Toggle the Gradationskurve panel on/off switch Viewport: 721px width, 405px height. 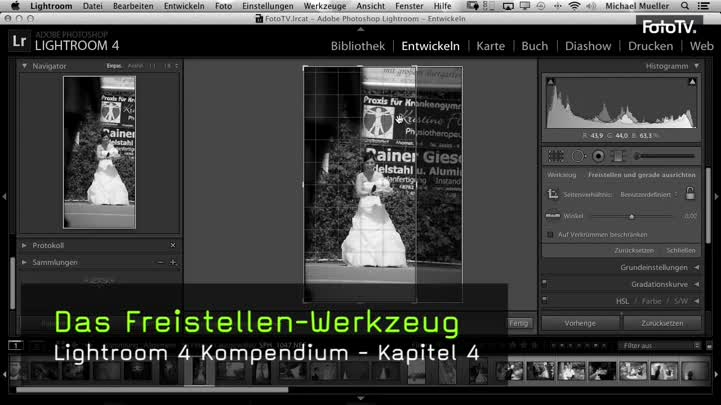(x=545, y=284)
